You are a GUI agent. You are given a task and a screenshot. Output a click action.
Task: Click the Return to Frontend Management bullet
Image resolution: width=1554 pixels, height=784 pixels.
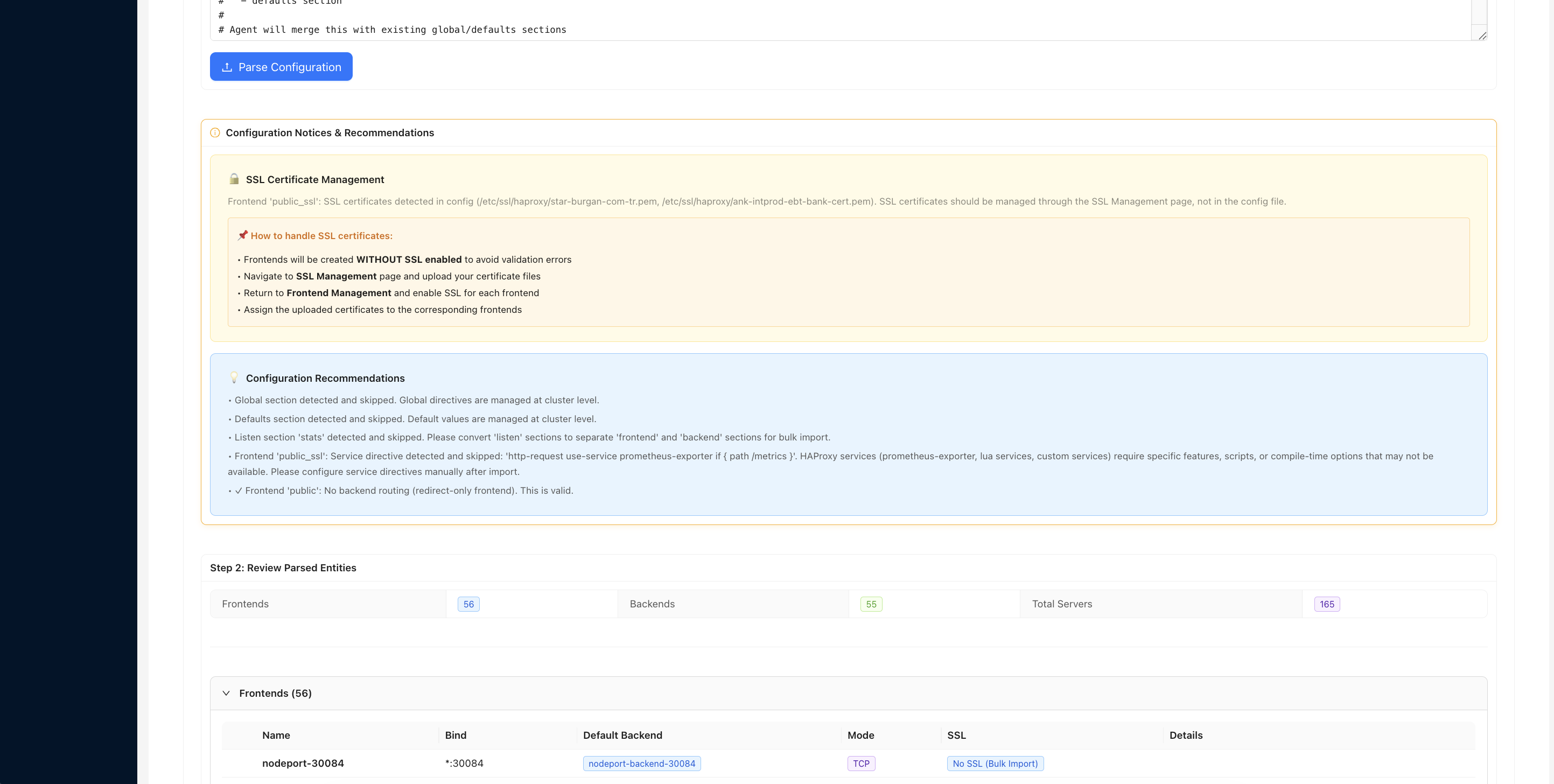[389, 292]
